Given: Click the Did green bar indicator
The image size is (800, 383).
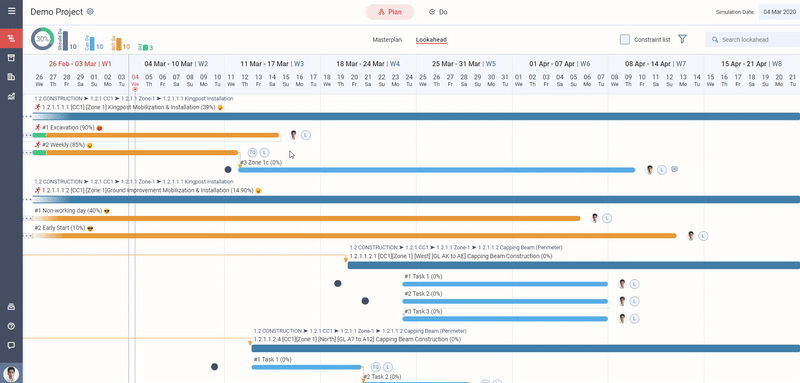Looking at the screenshot, I should (145, 47).
